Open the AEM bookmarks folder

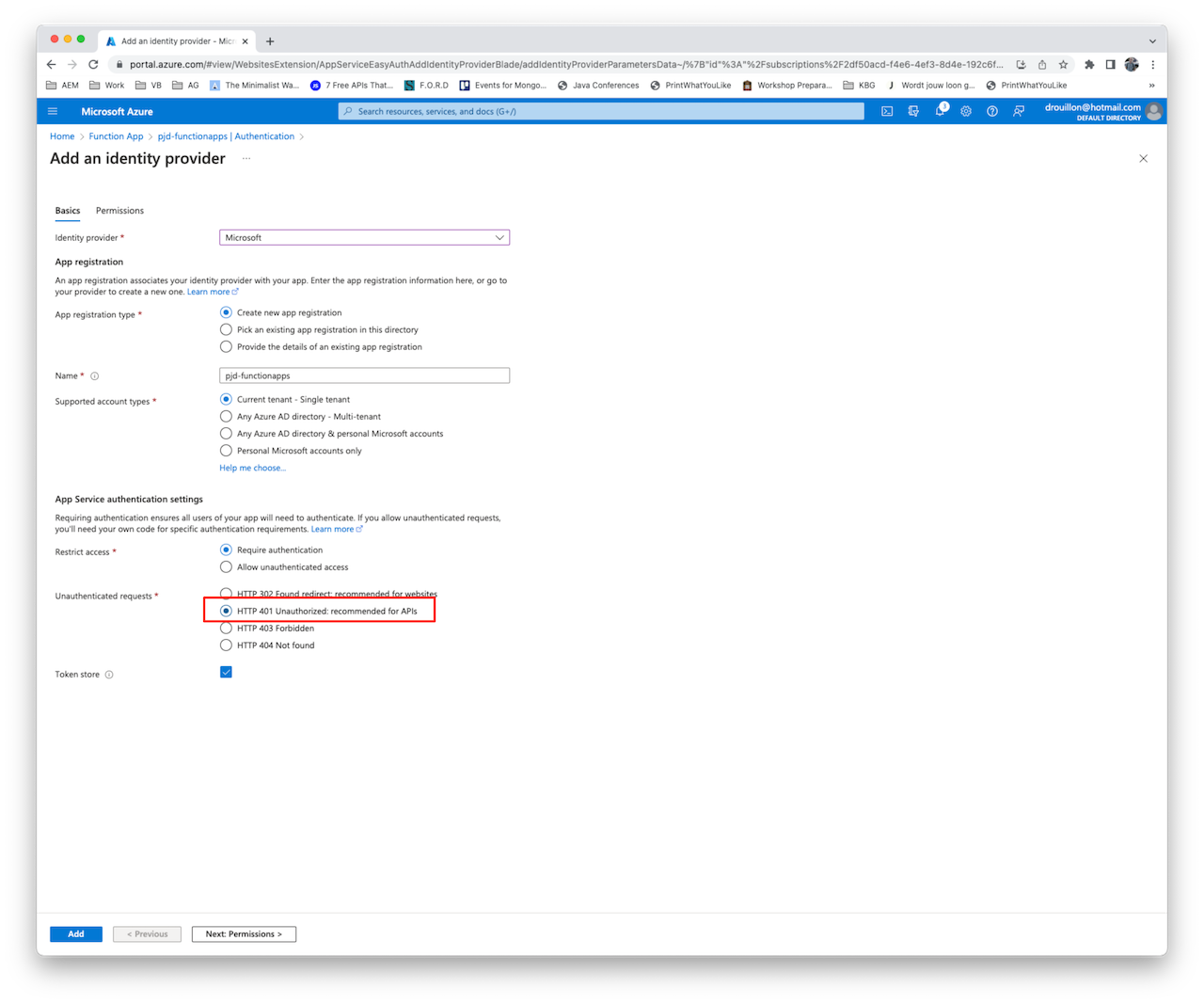pos(63,86)
